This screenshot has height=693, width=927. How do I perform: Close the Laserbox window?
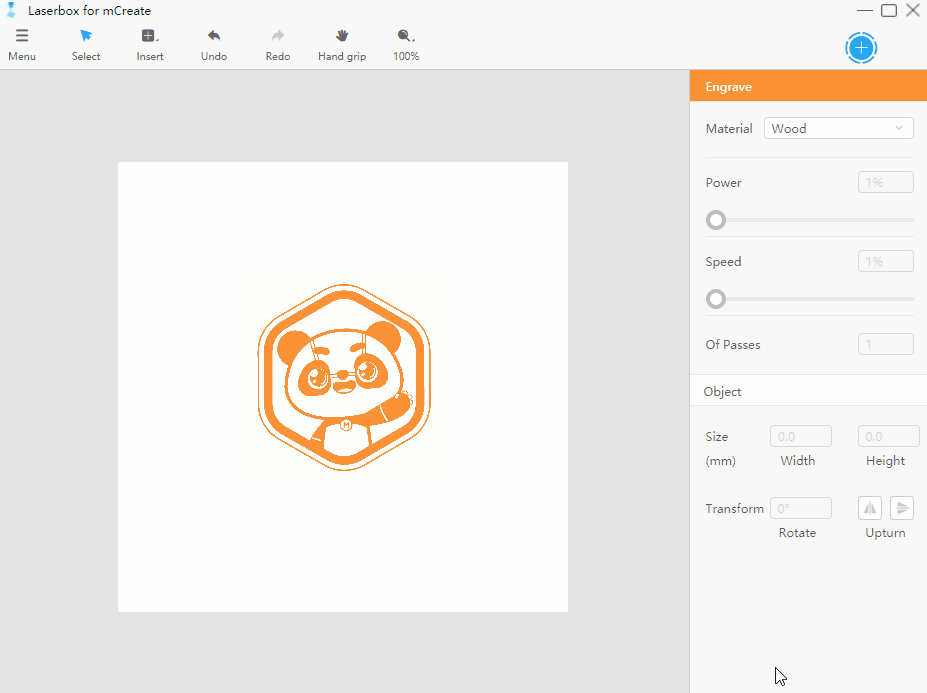click(x=913, y=10)
